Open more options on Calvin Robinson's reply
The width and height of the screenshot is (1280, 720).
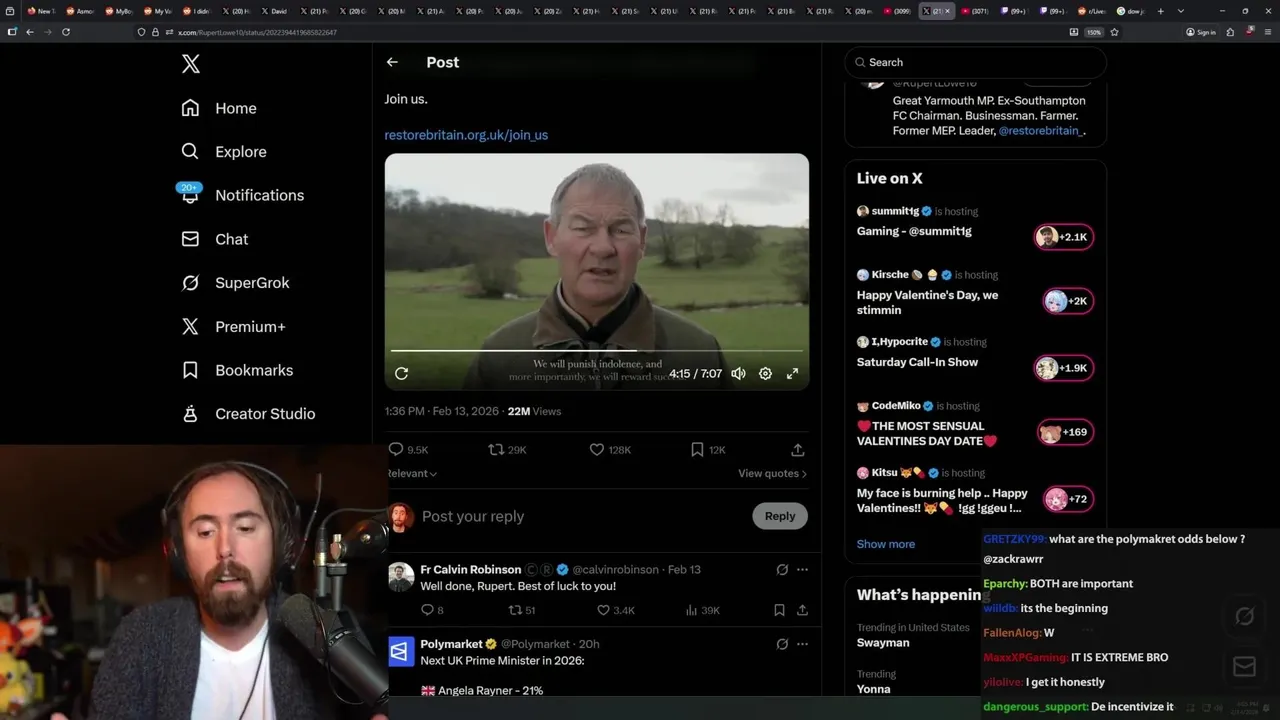pyautogui.click(x=802, y=569)
